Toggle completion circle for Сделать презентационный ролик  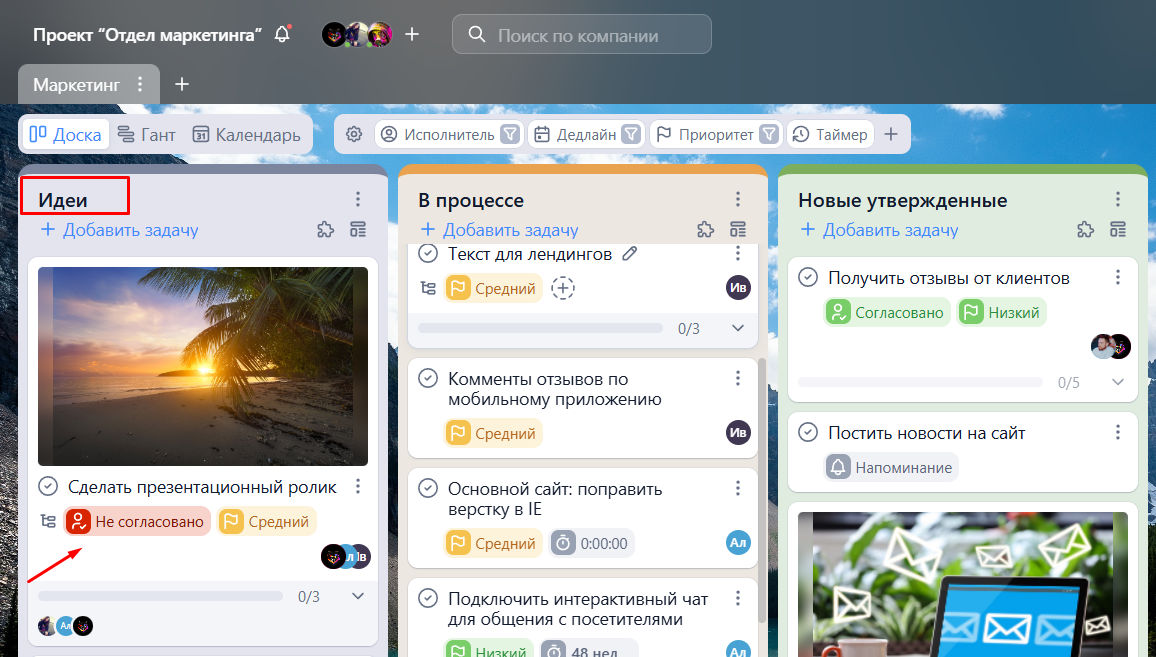[x=48, y=487]
